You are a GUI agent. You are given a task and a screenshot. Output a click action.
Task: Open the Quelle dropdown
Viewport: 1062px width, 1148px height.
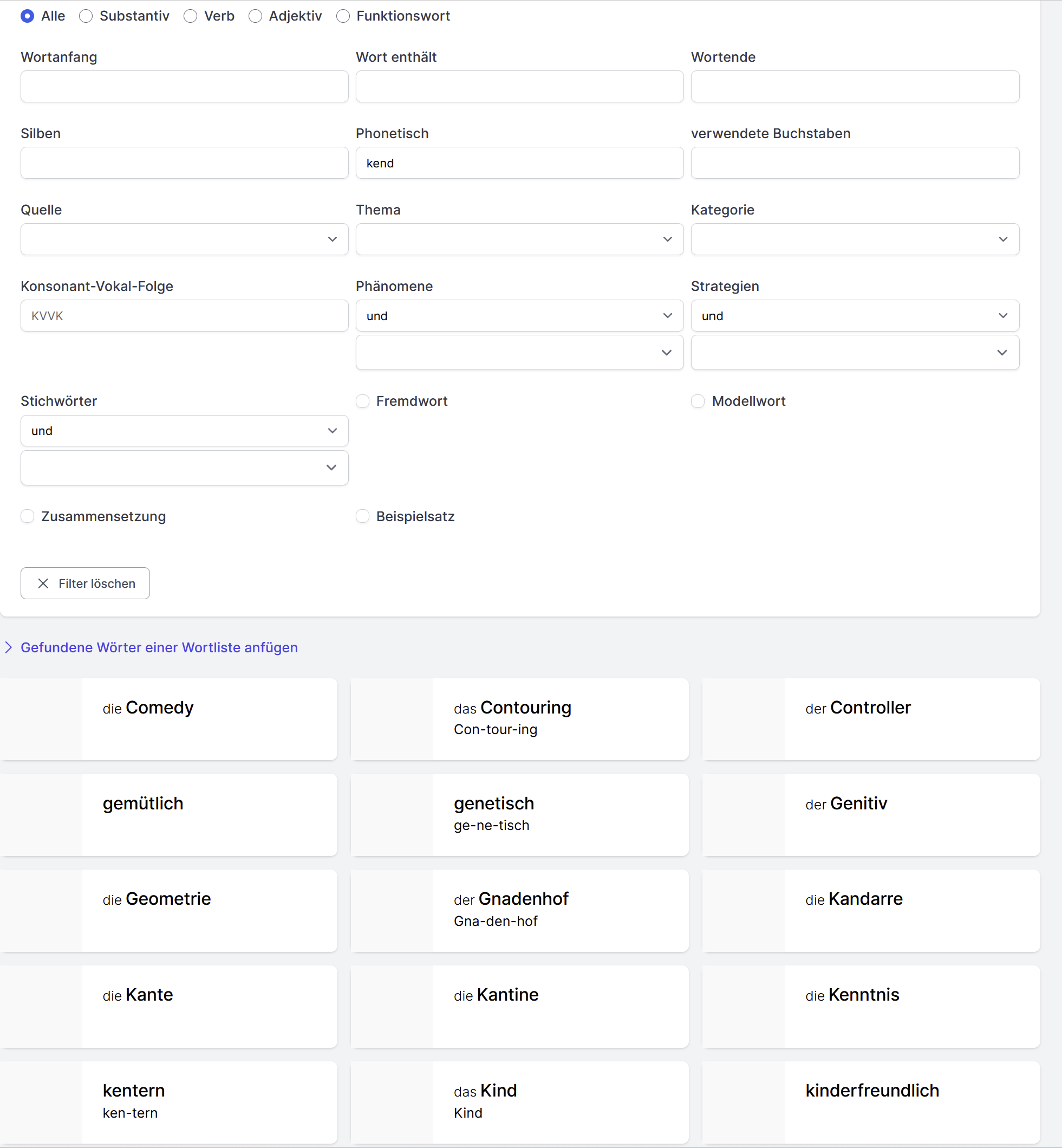pyautogui.click(x=184, y=239)
